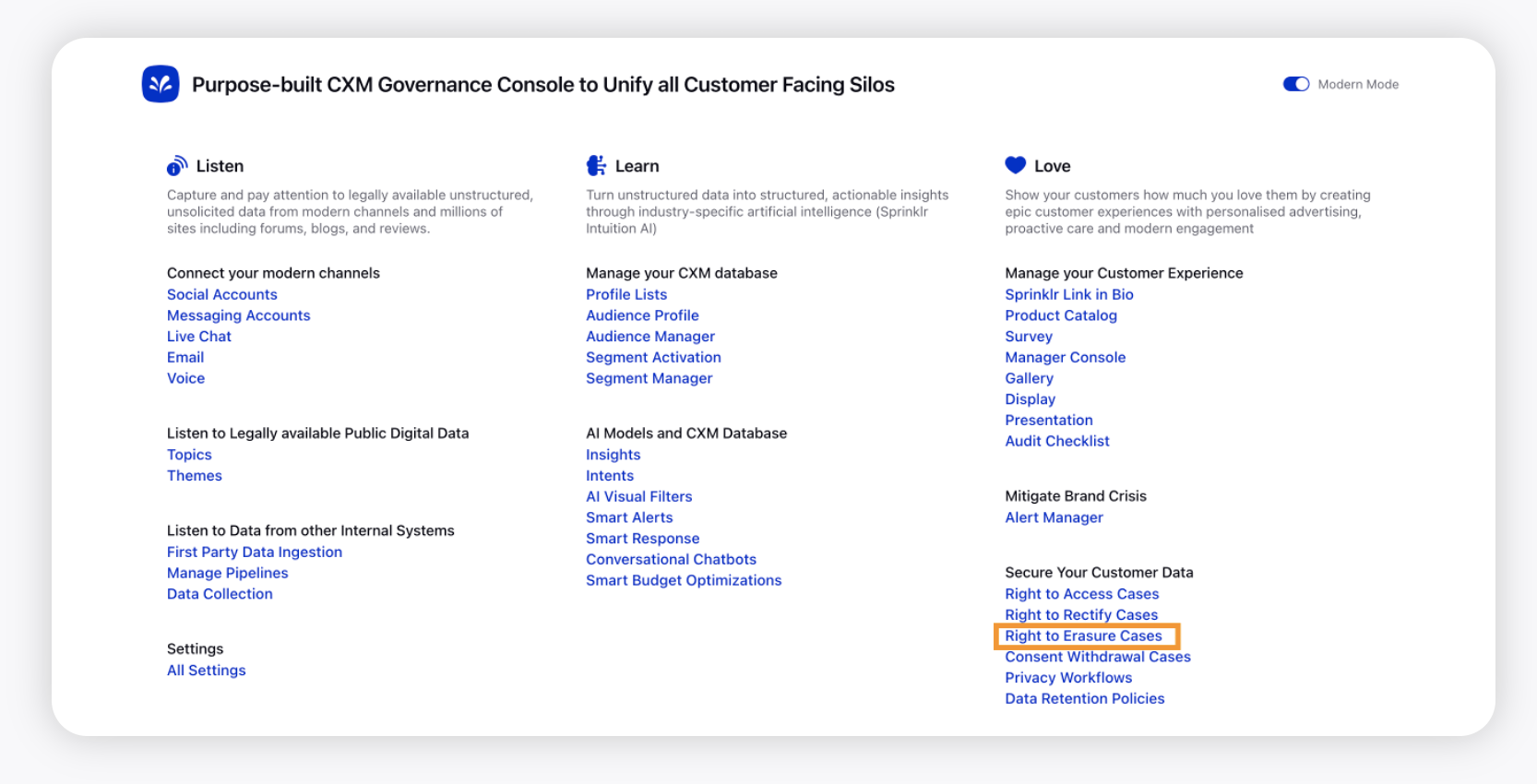
Task: Click the Learn heading text
Action: tap(637, 166)
